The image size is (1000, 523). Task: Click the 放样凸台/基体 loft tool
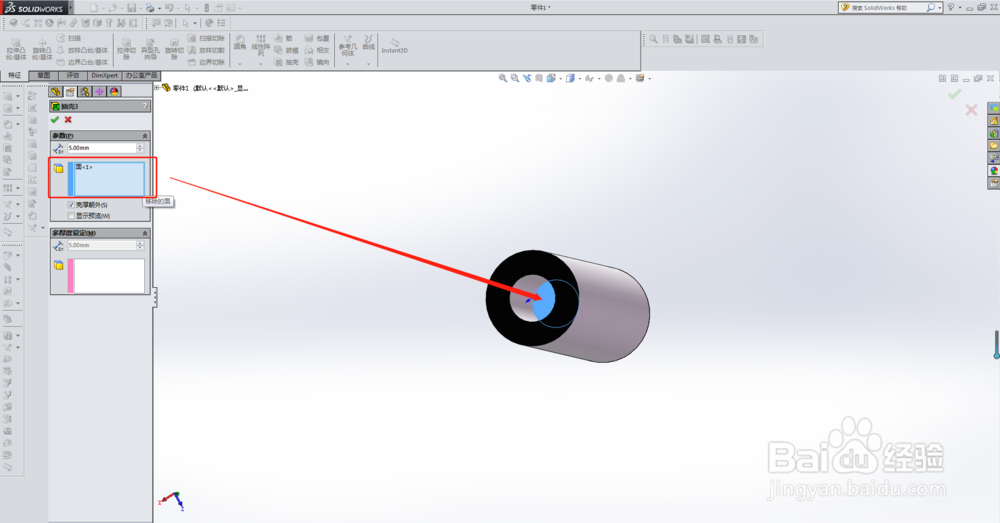click(82, 50)
